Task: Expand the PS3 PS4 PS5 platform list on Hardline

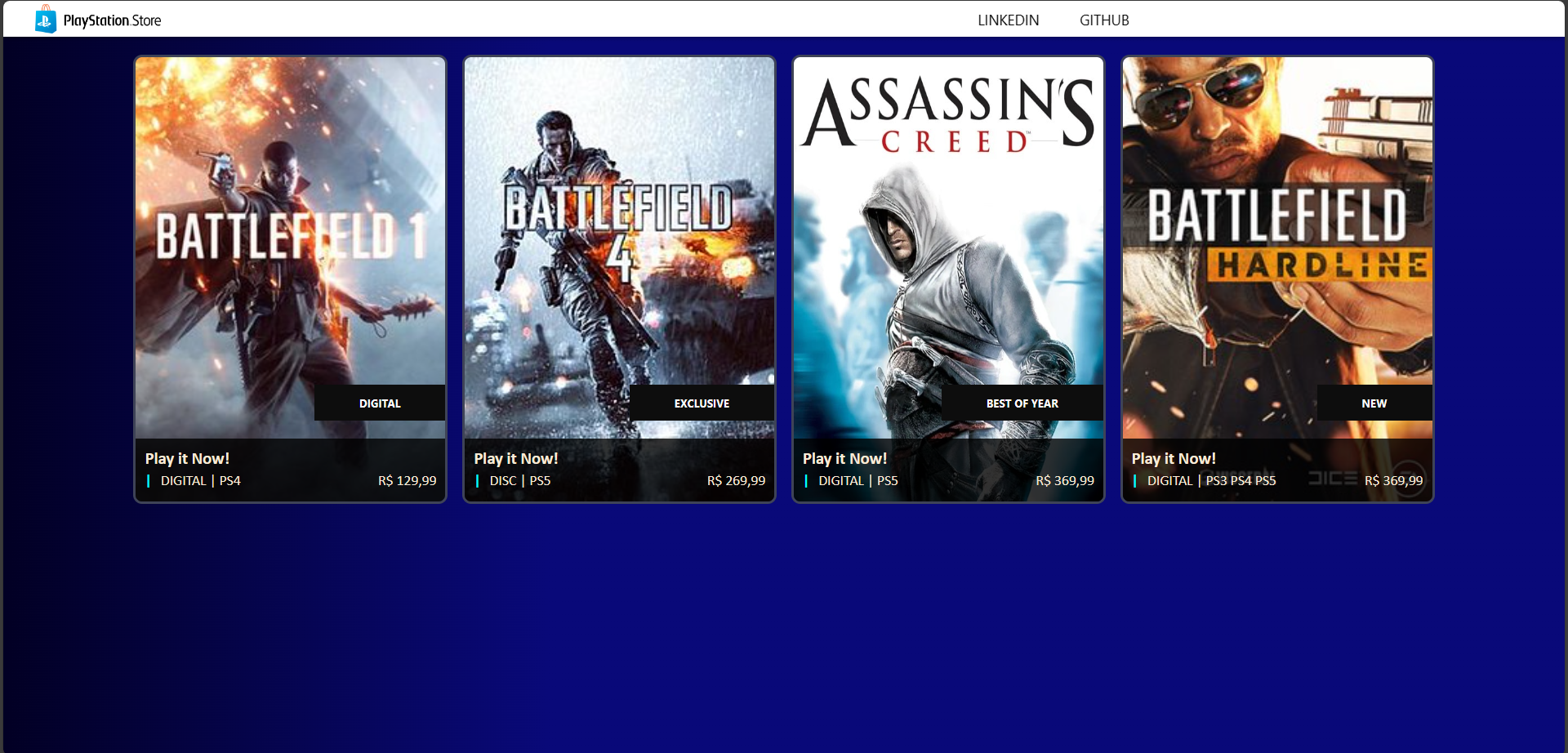Action: (x=1241, y=480)
